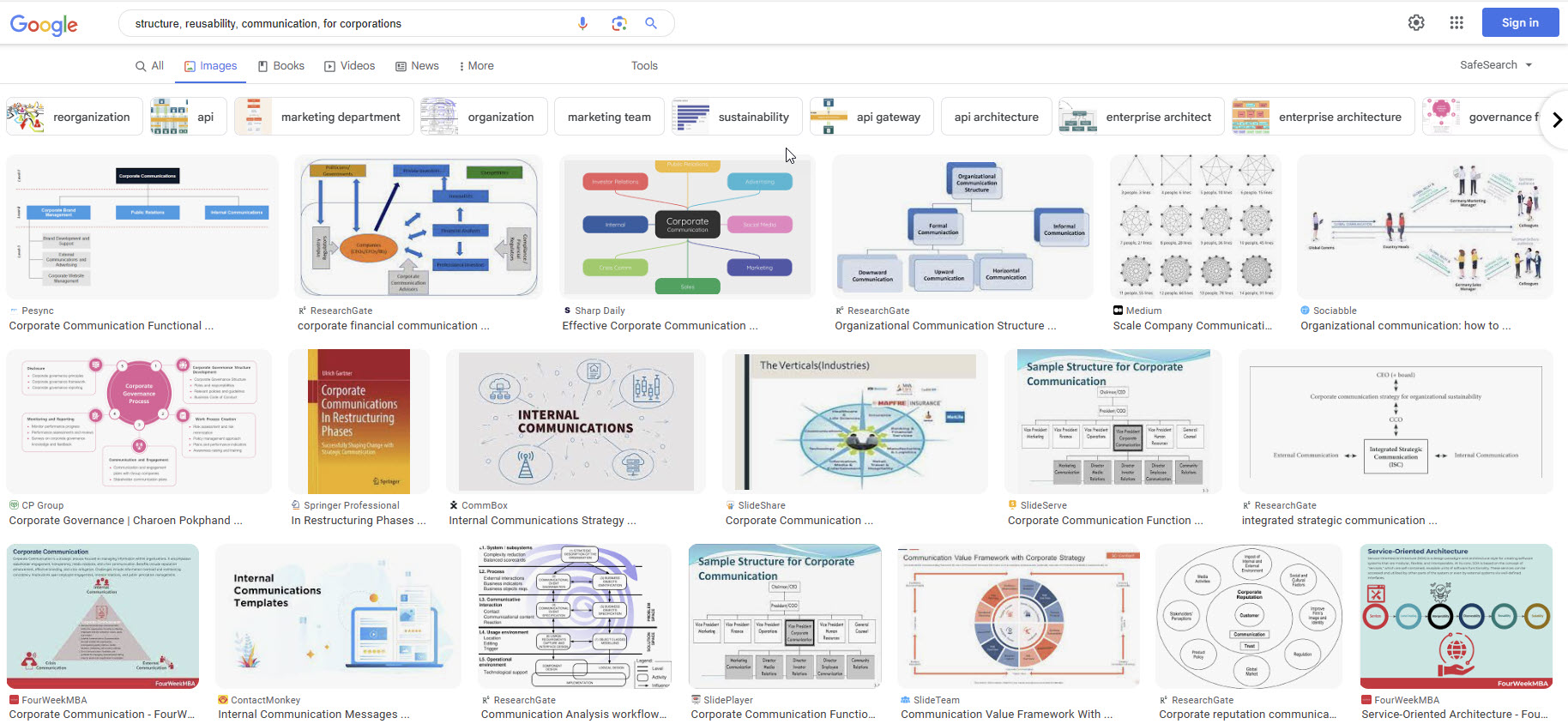
Task: Filter by enterprise architecture chip
Action: 1318,117
